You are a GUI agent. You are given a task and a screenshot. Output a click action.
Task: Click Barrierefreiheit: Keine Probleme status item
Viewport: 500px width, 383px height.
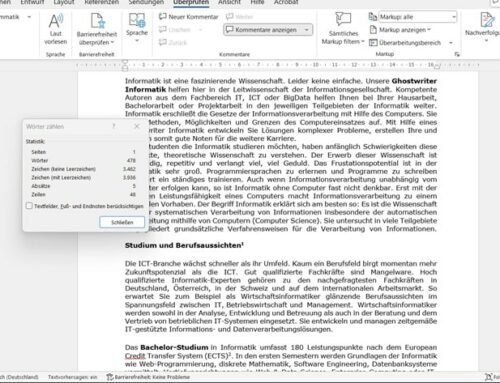148,377
